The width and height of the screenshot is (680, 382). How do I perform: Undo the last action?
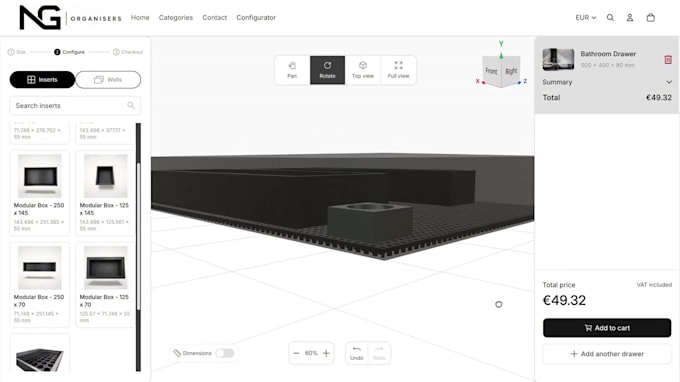point(356,353)
